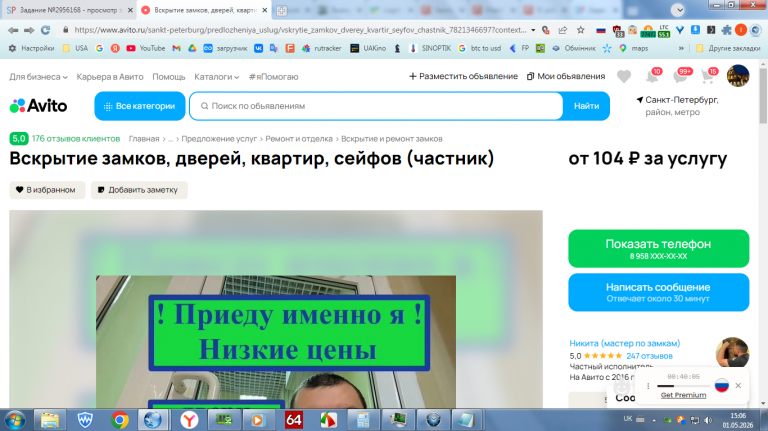Open the blue download-arrow extension icon
This screenshot has width=768, height=431.
click(695, 30)
